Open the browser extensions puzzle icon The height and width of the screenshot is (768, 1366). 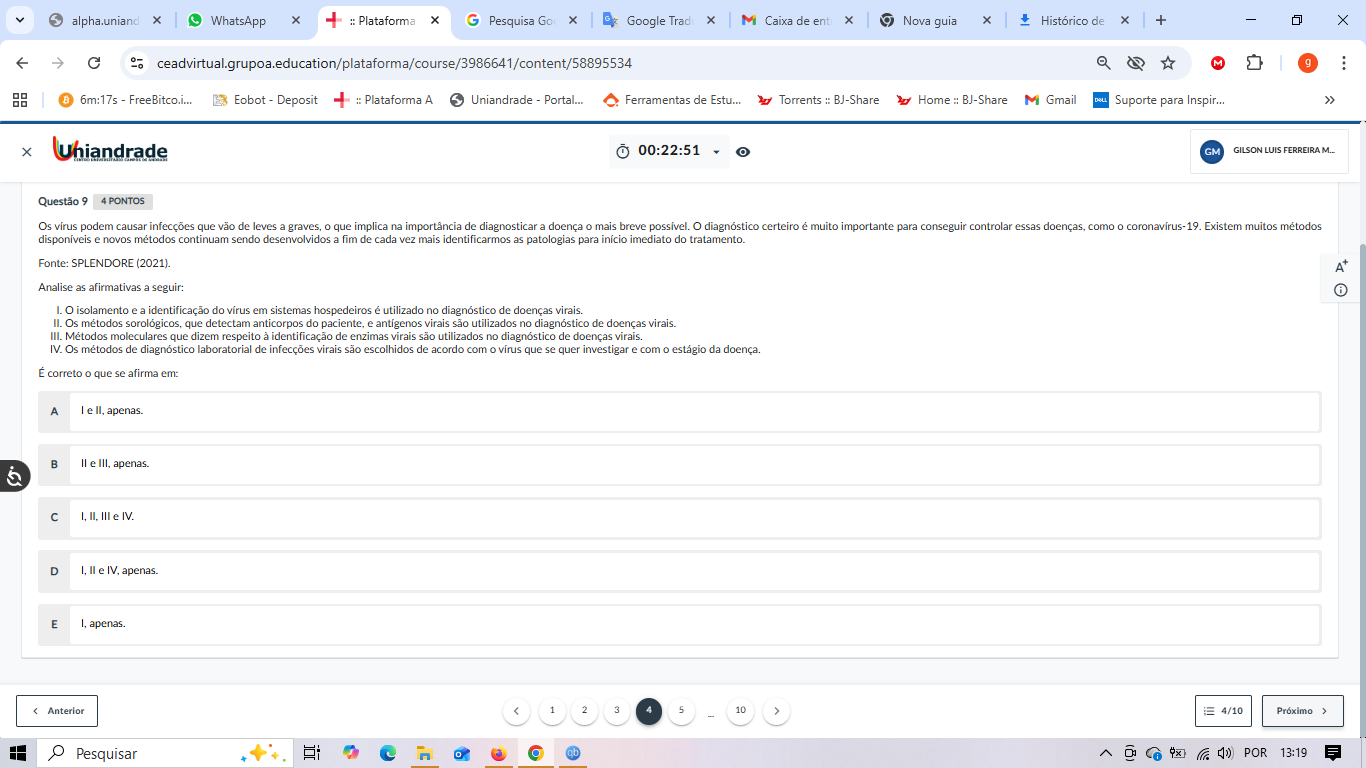(x=1254, y=63)
